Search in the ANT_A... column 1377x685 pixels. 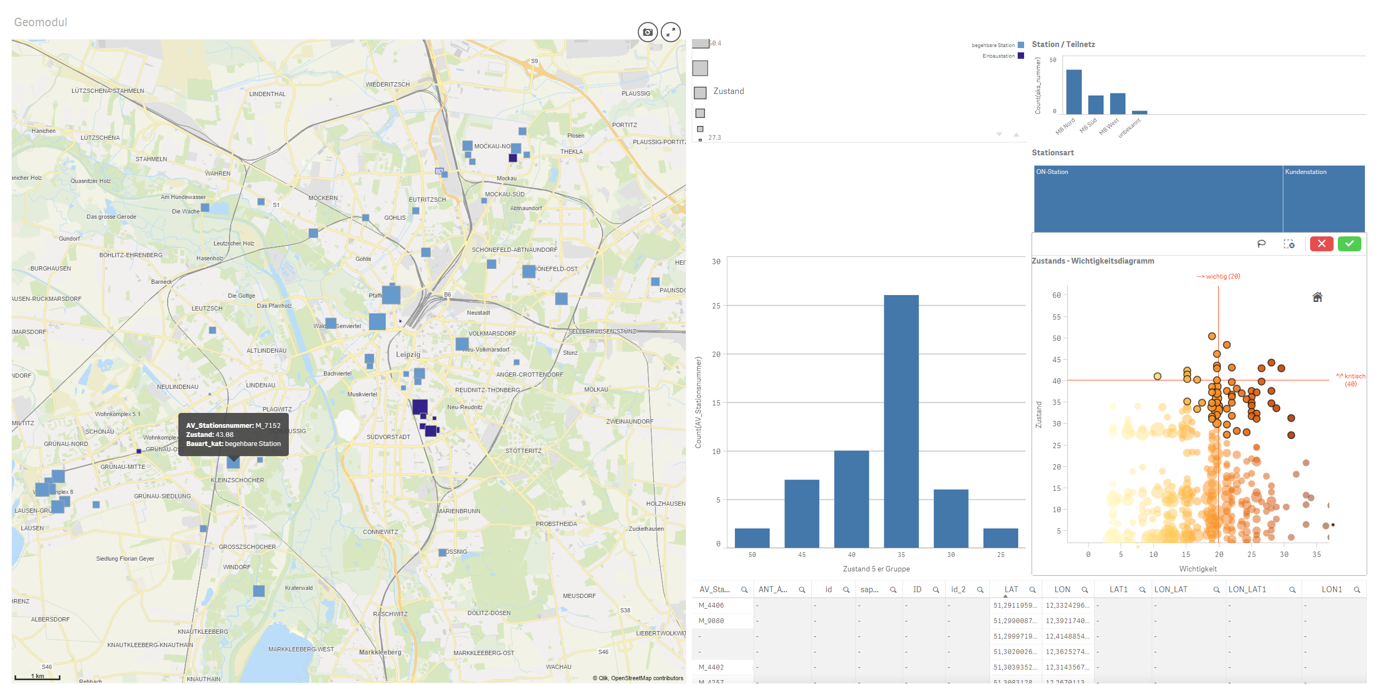[802, 590]
